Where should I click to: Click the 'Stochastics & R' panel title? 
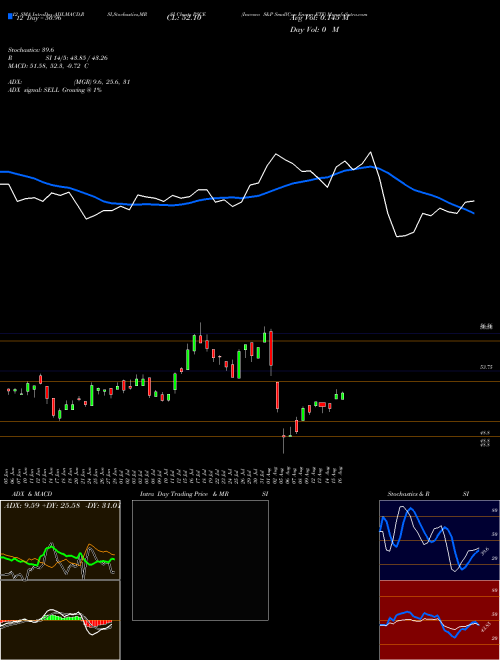[408, 494]
